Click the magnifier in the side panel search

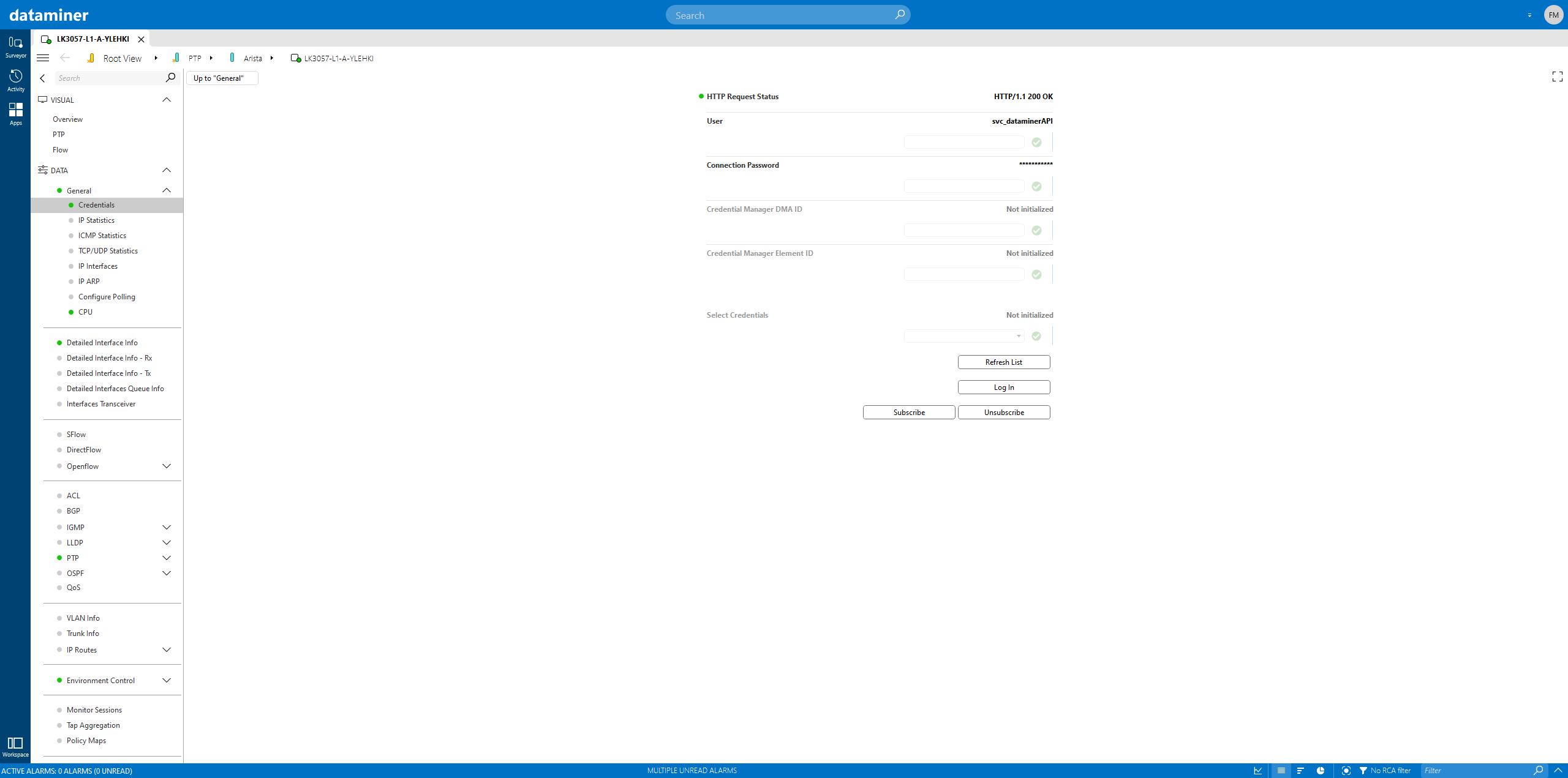[170, 78]
